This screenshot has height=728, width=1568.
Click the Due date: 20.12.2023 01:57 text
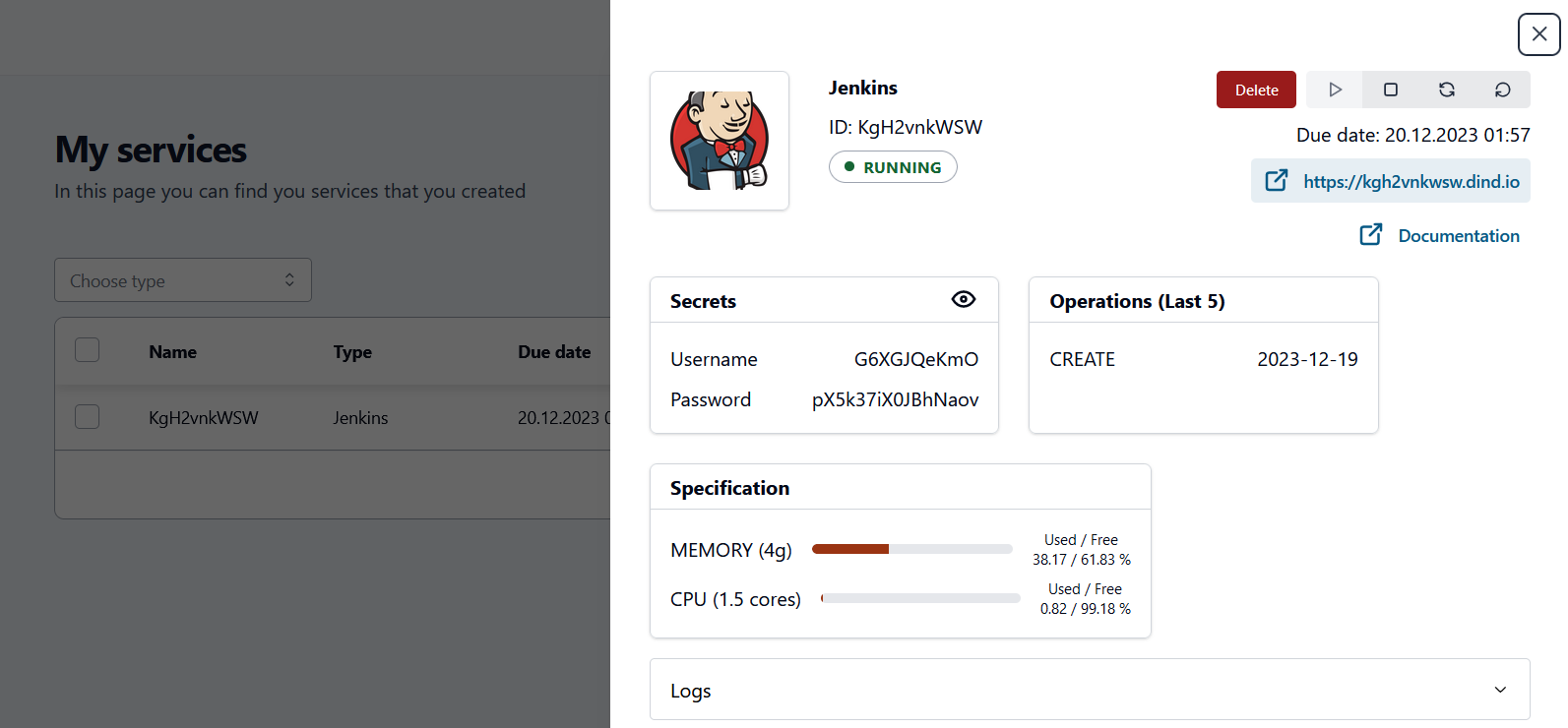point(1413,135)
